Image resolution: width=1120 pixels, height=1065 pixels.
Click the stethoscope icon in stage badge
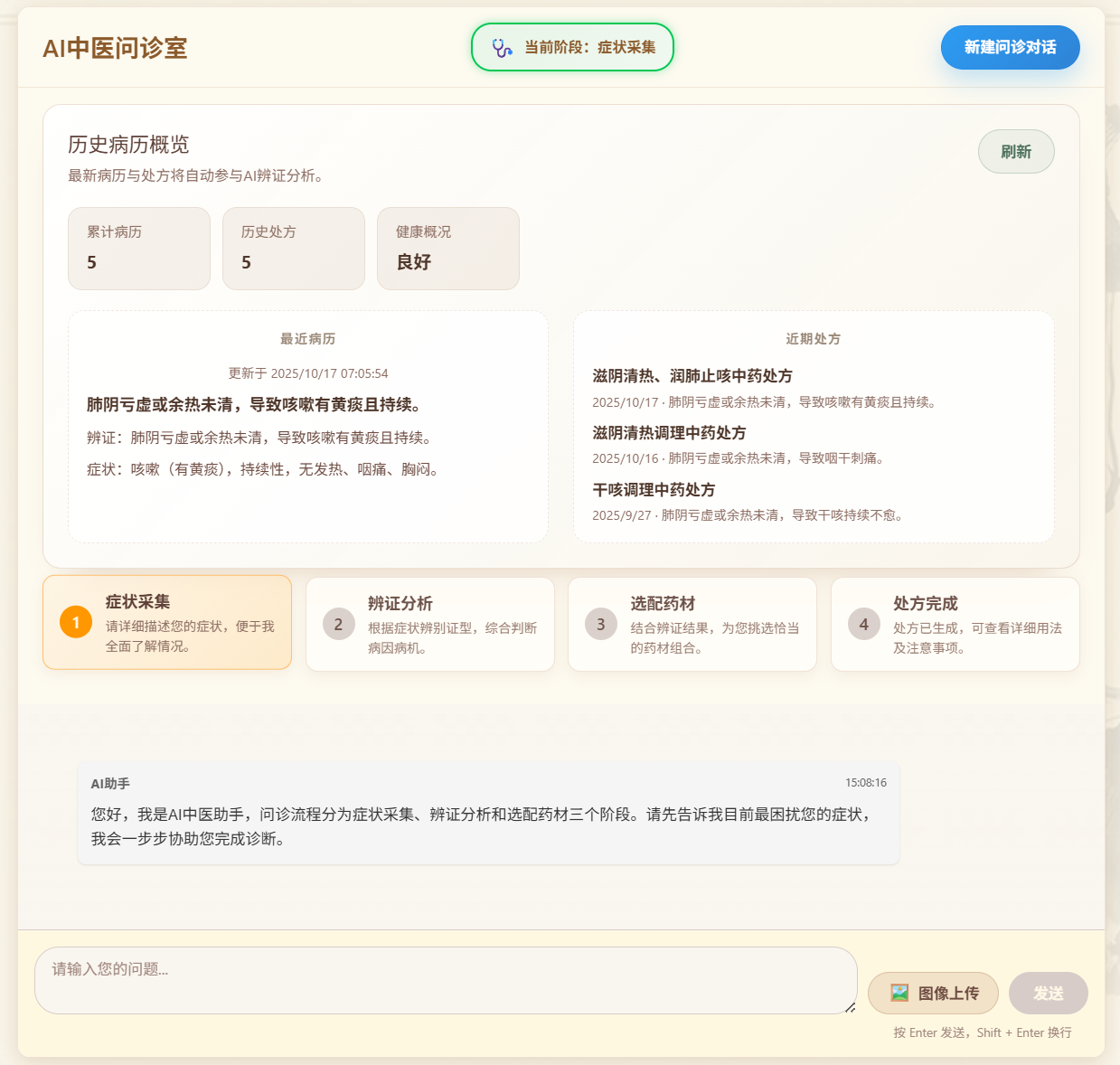click(502, 48)
